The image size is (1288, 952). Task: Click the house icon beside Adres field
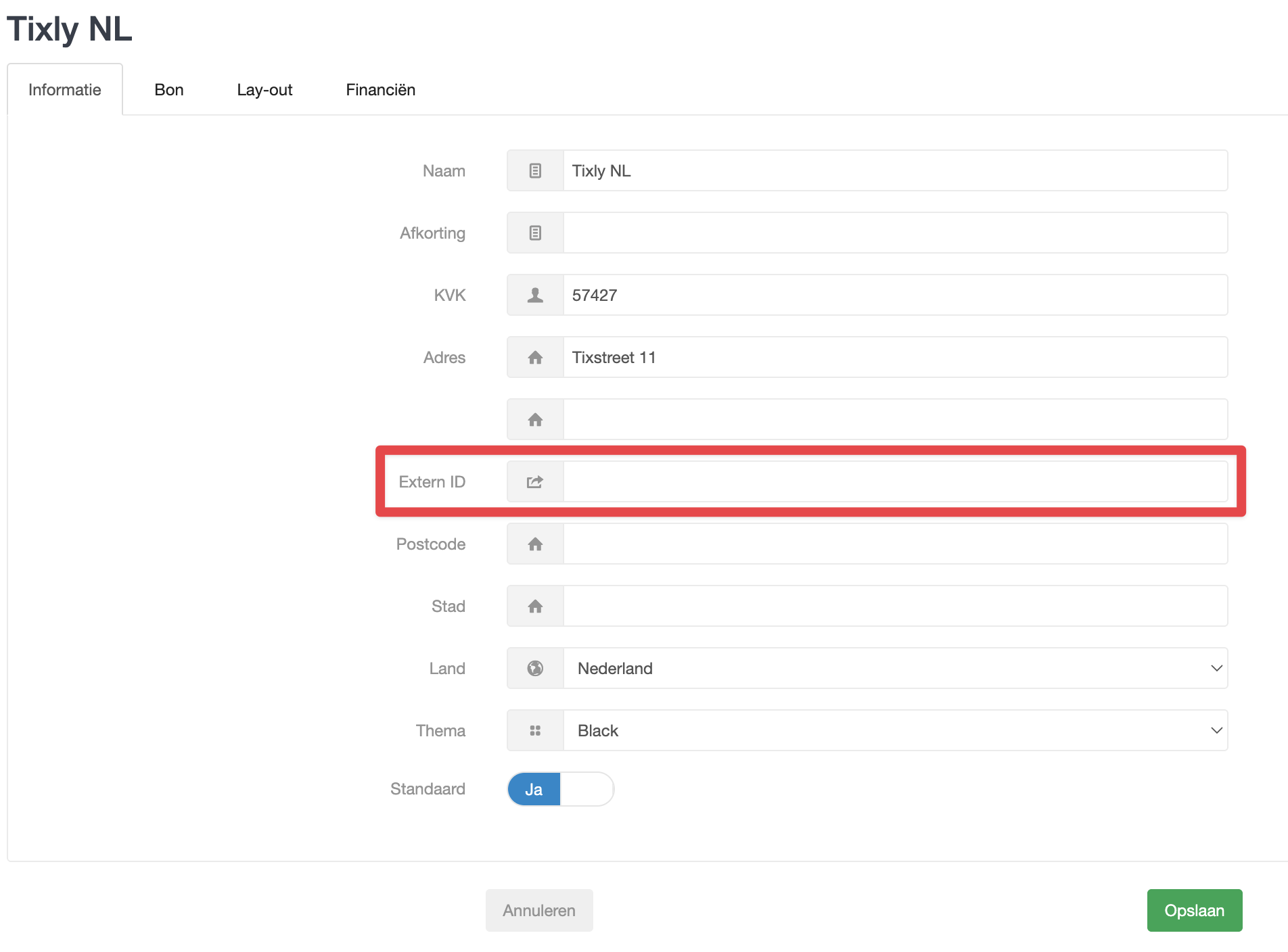click(x=535, y=358)
